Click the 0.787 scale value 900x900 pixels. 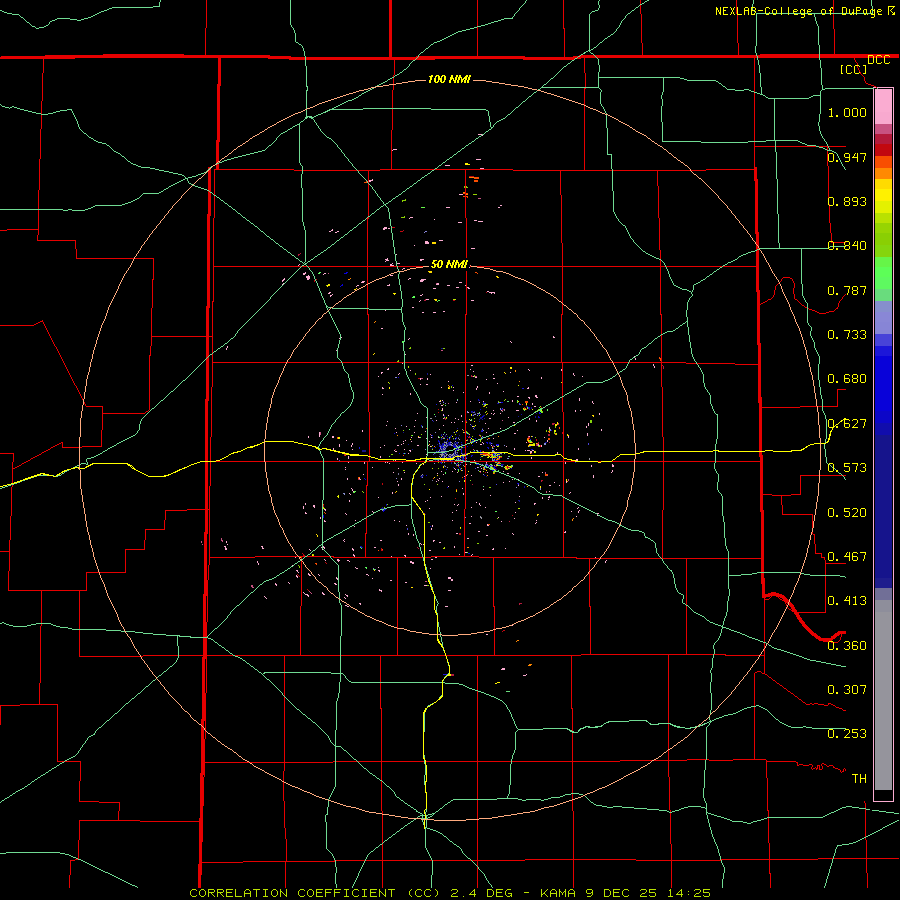[847, 290]
